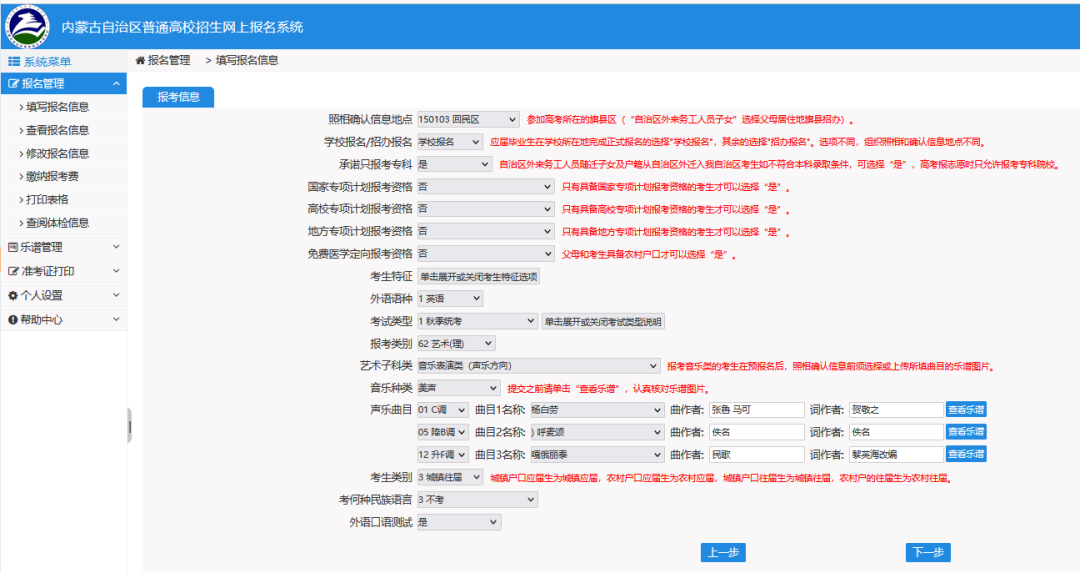1080x573 pixels.
Task: Click the 下一步 button
Action: click(928, 553)
